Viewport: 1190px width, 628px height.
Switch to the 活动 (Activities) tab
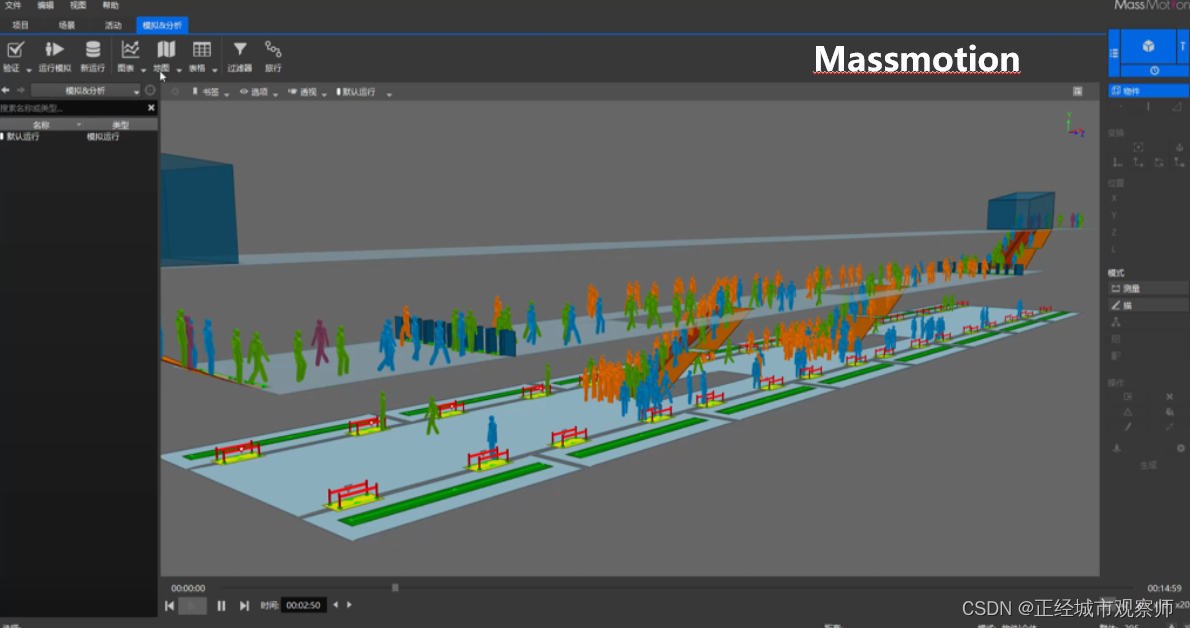(x=113, y=25)
